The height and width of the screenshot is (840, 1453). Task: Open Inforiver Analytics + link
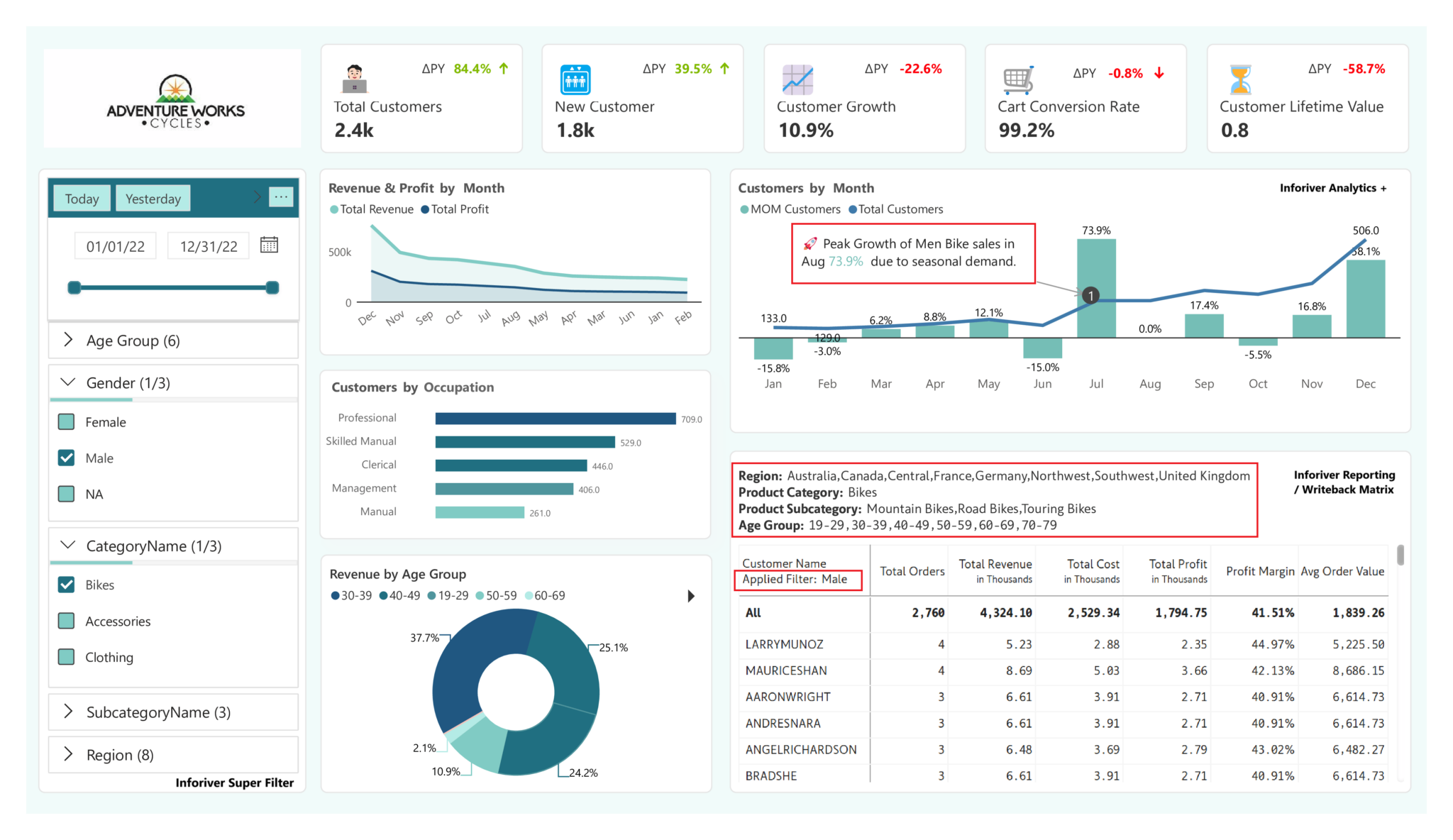[x=1333, y=188]
